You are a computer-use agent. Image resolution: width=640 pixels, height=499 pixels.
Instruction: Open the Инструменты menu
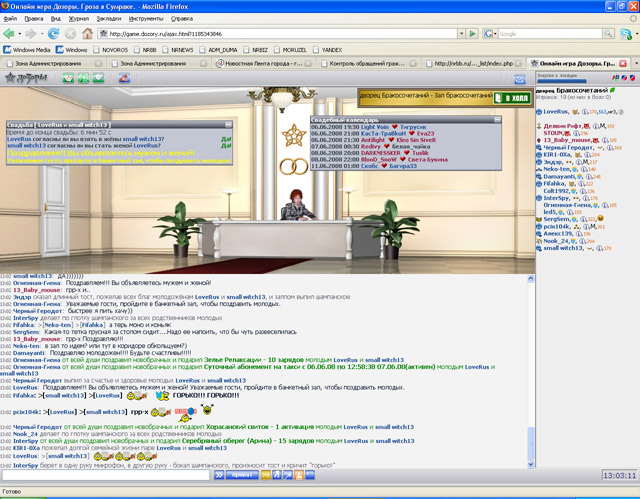(146, 19)
